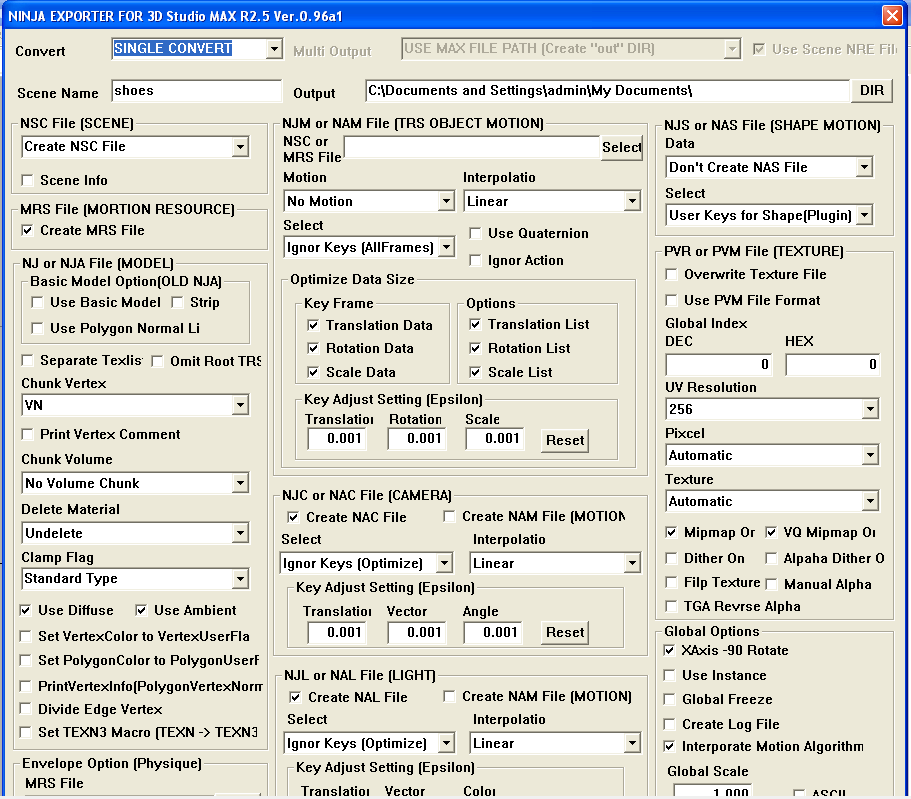Close the Ninja Exporter dialog window
This screenshot has height=799, width=911.
point(892,15)
